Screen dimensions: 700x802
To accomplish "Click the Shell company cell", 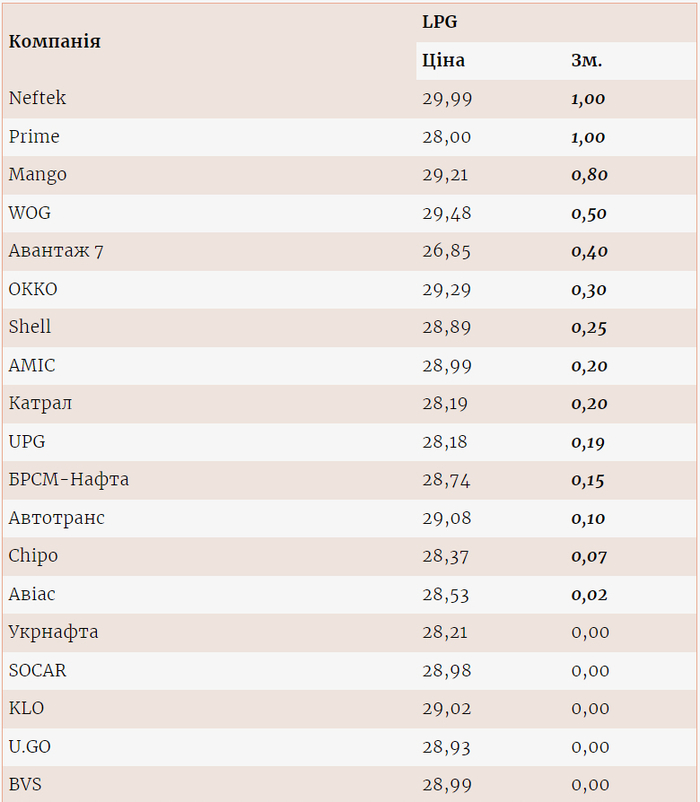I will 30,327.
